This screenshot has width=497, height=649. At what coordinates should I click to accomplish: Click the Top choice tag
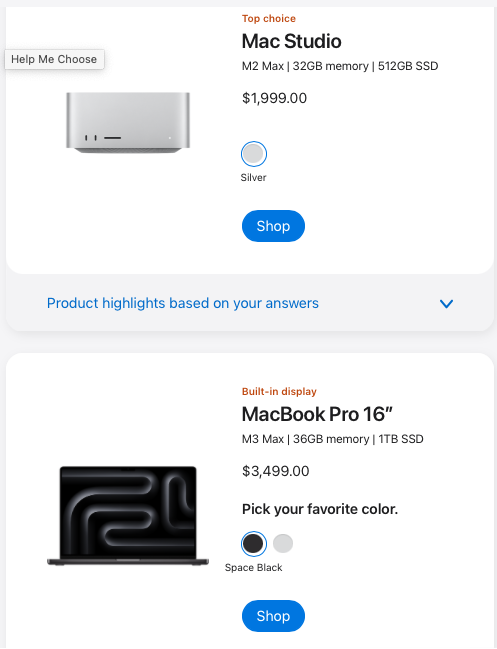click(269, 19)
